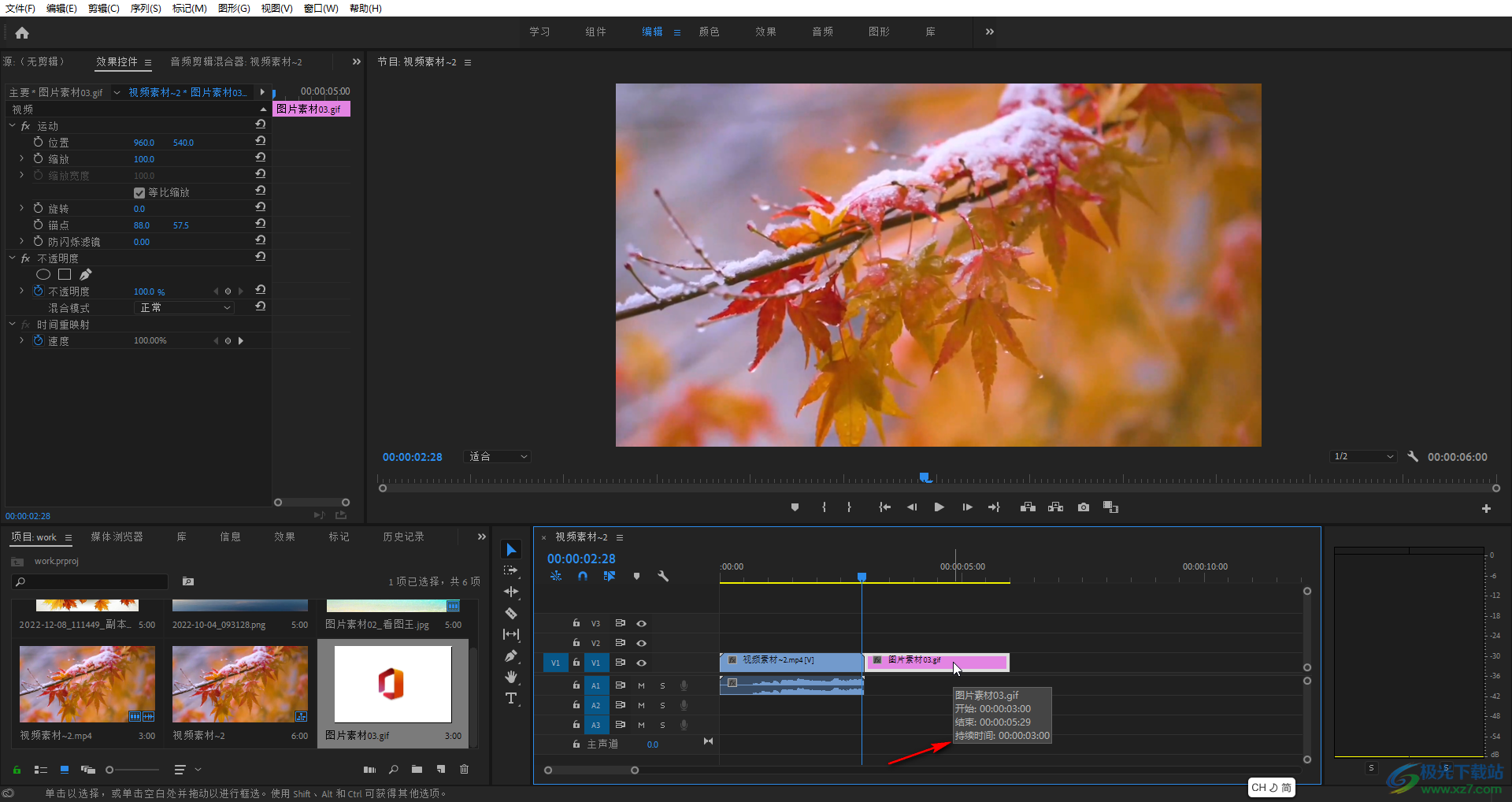Click the Extract button

pos(1055,507)
